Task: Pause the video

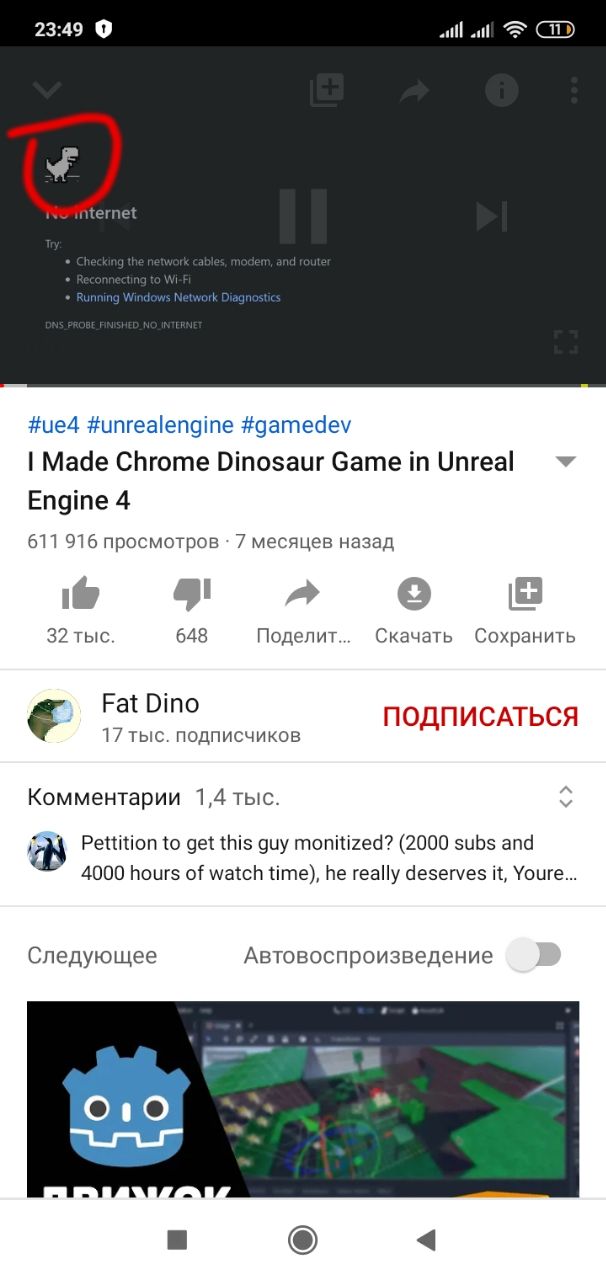Action: 303,215
